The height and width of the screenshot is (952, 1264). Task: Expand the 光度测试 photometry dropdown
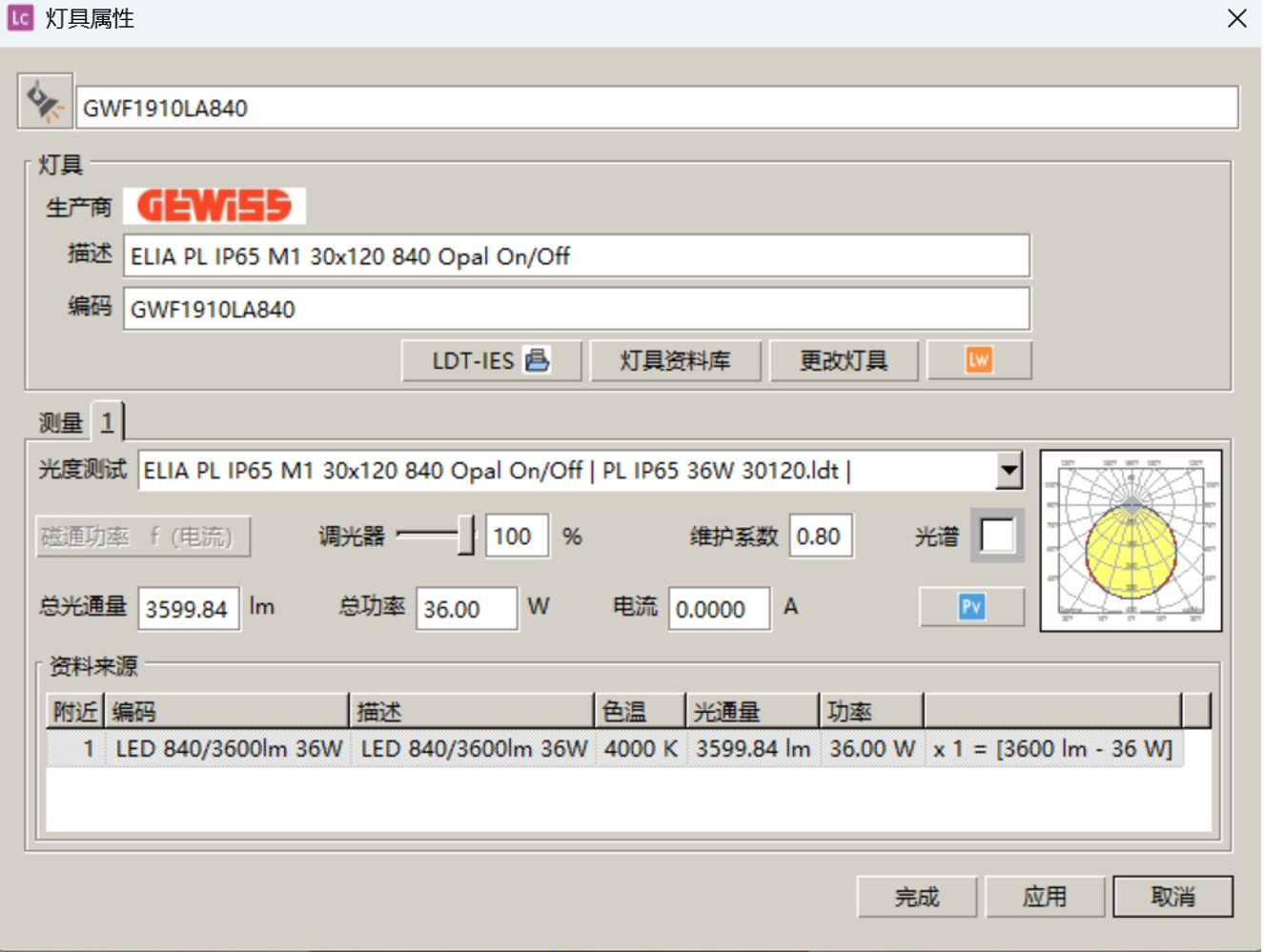[x=1009, y=471]
